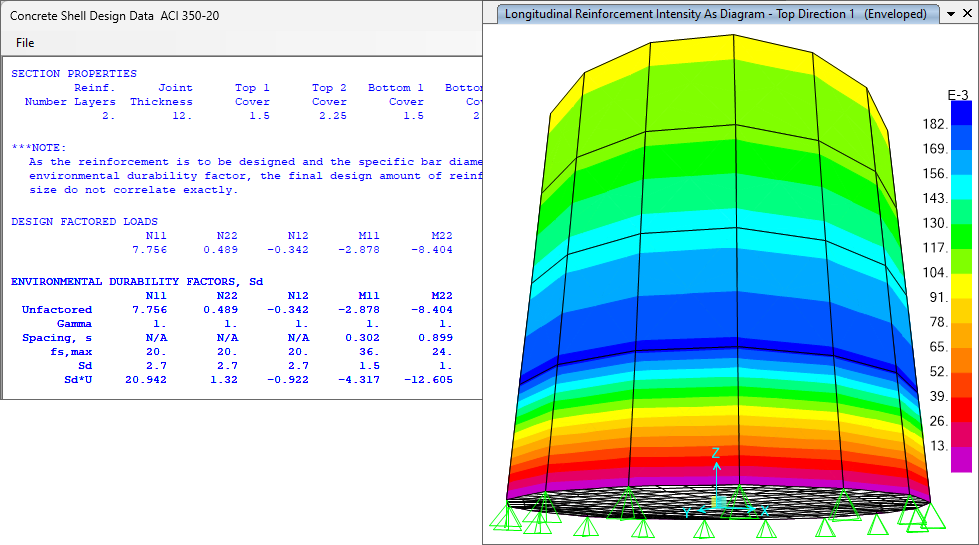
Task: Click the X axis label at the origin
Action: 765,511
